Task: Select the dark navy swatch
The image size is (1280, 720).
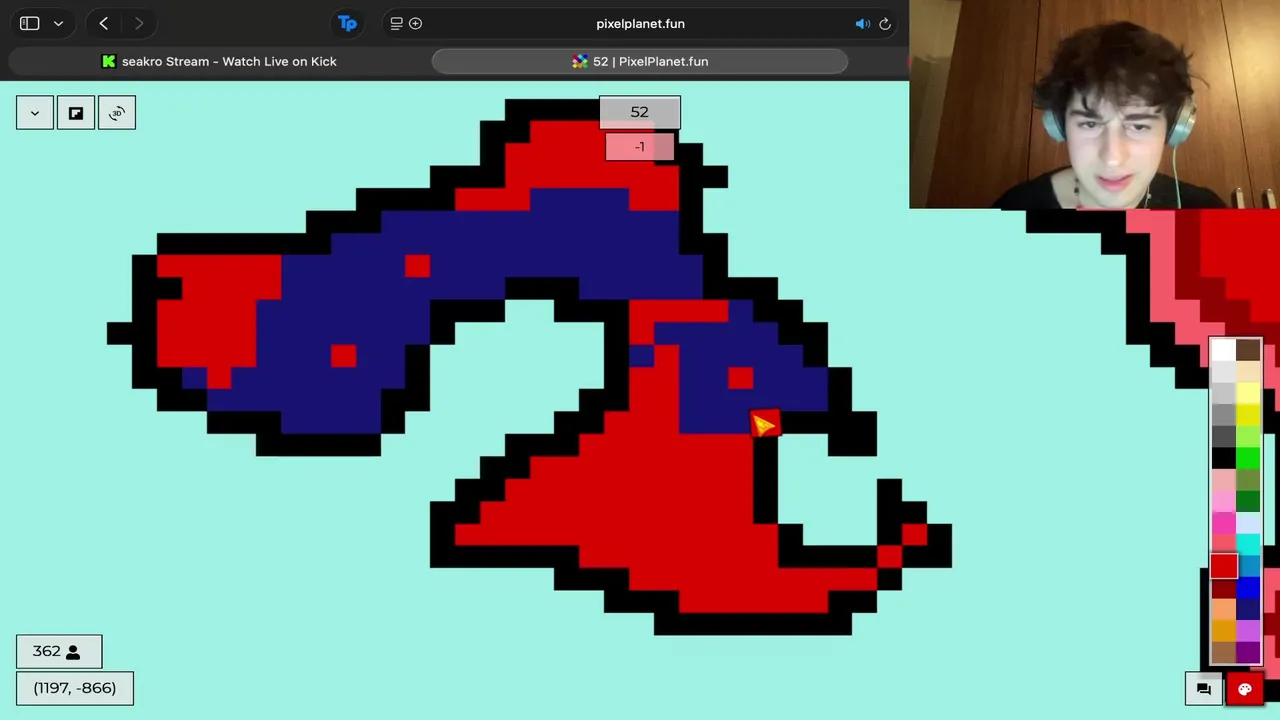Action: [x=1248, y=608]
